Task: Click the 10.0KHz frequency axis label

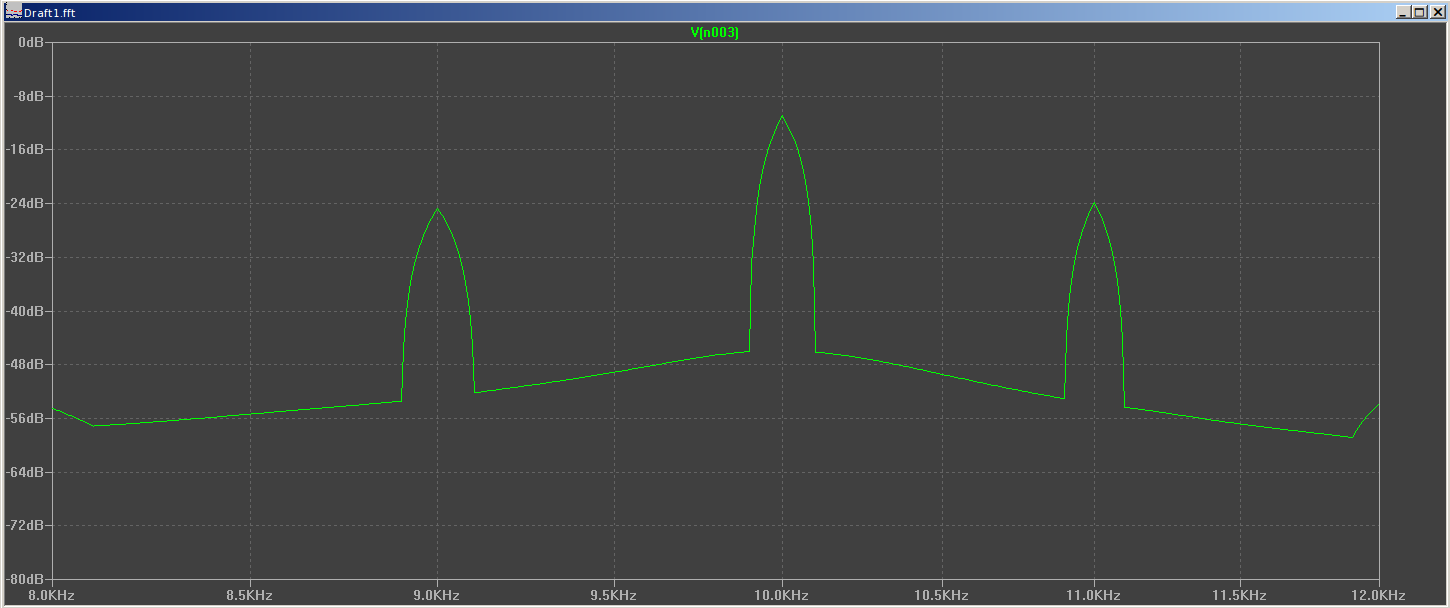Action: click(x=782, y=595)
